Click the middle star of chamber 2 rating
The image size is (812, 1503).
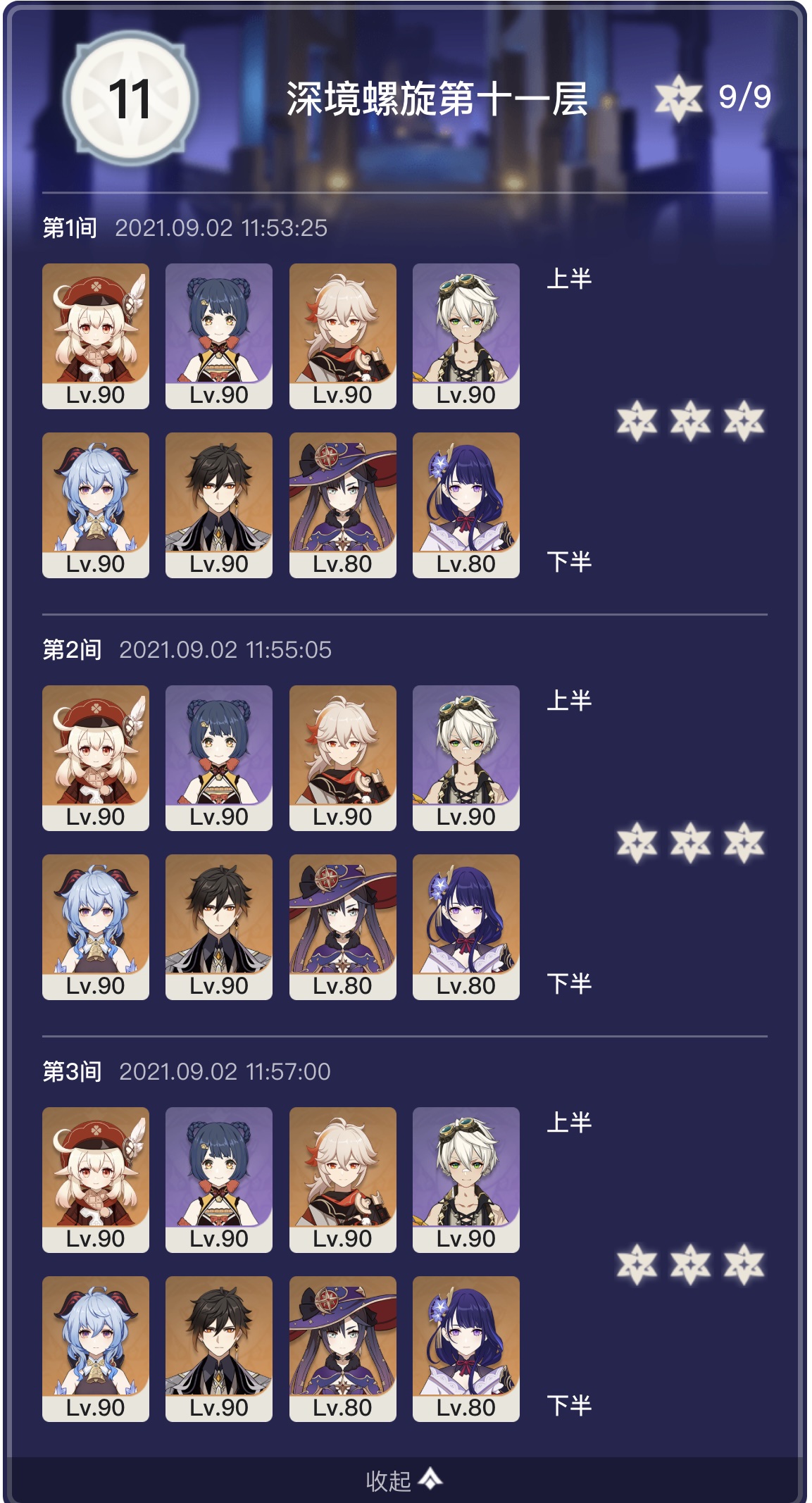pyautogui.click(x=690, y=842)
